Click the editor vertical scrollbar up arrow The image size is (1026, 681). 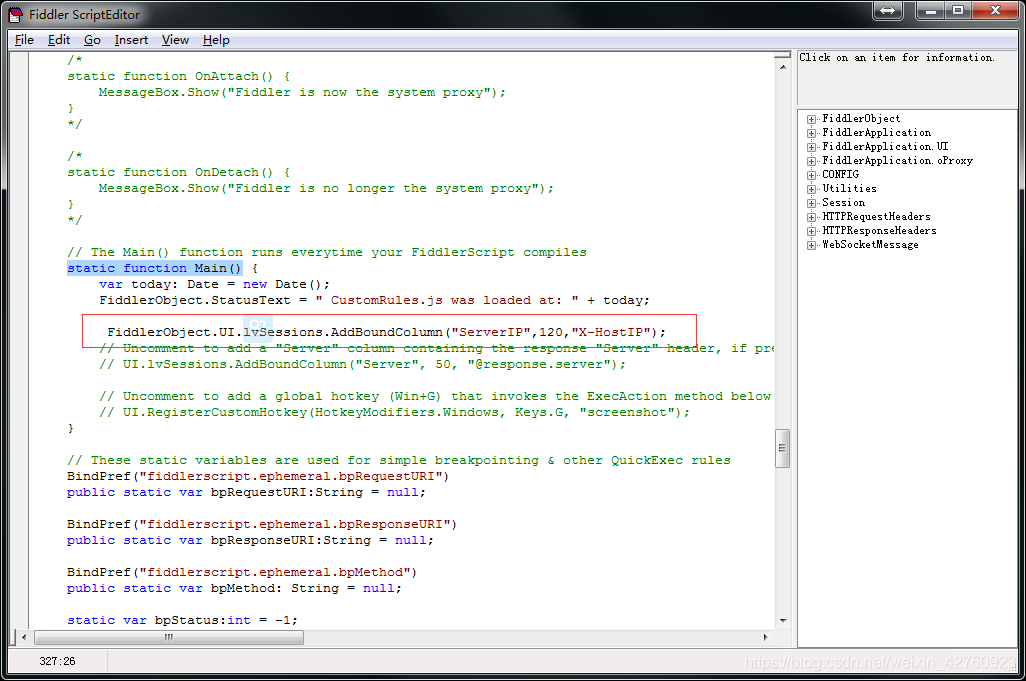coord(783,67)
